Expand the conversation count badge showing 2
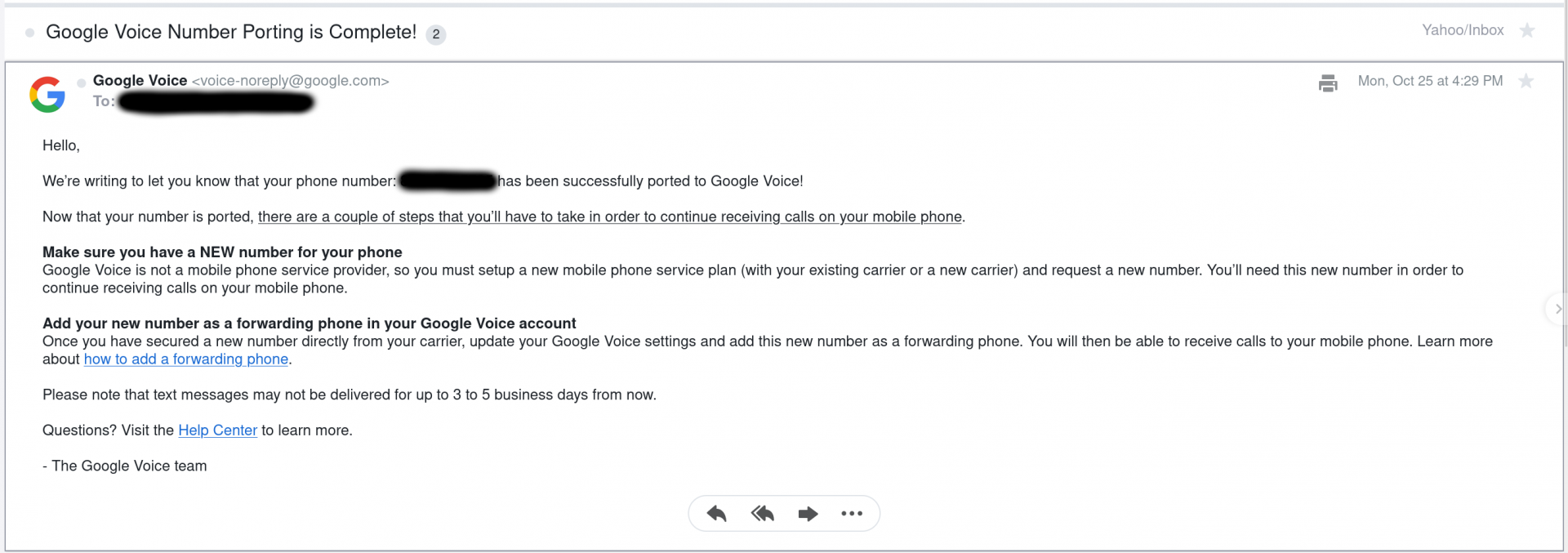The height and width of the screenshot is (553, 1568). pyautogui.click(x=436, y=34)
